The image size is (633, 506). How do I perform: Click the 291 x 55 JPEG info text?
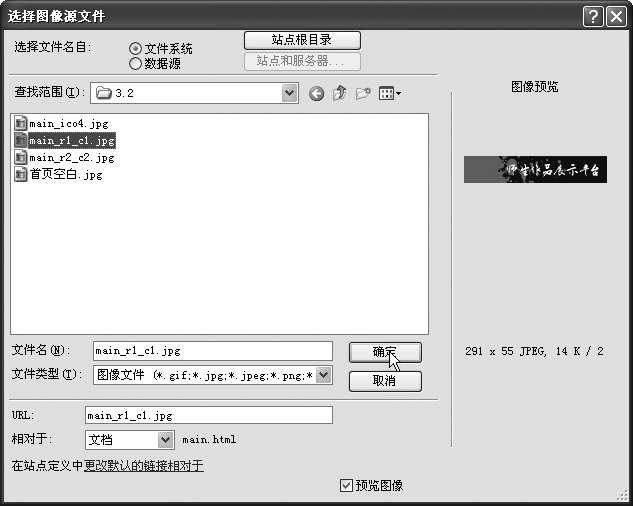click(534, 351)
